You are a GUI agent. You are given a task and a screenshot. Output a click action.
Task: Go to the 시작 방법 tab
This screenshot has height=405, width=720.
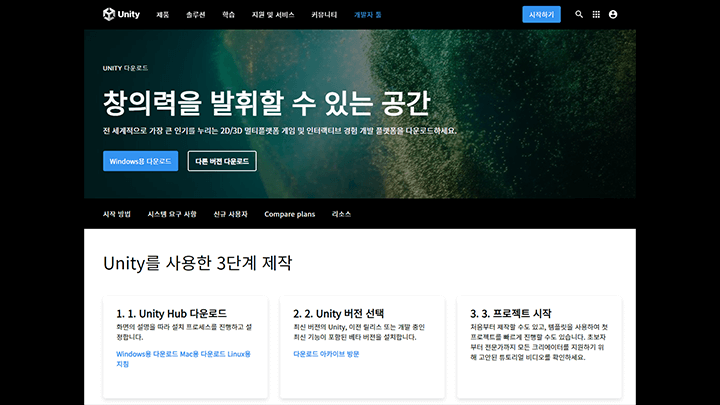[117, 214]
